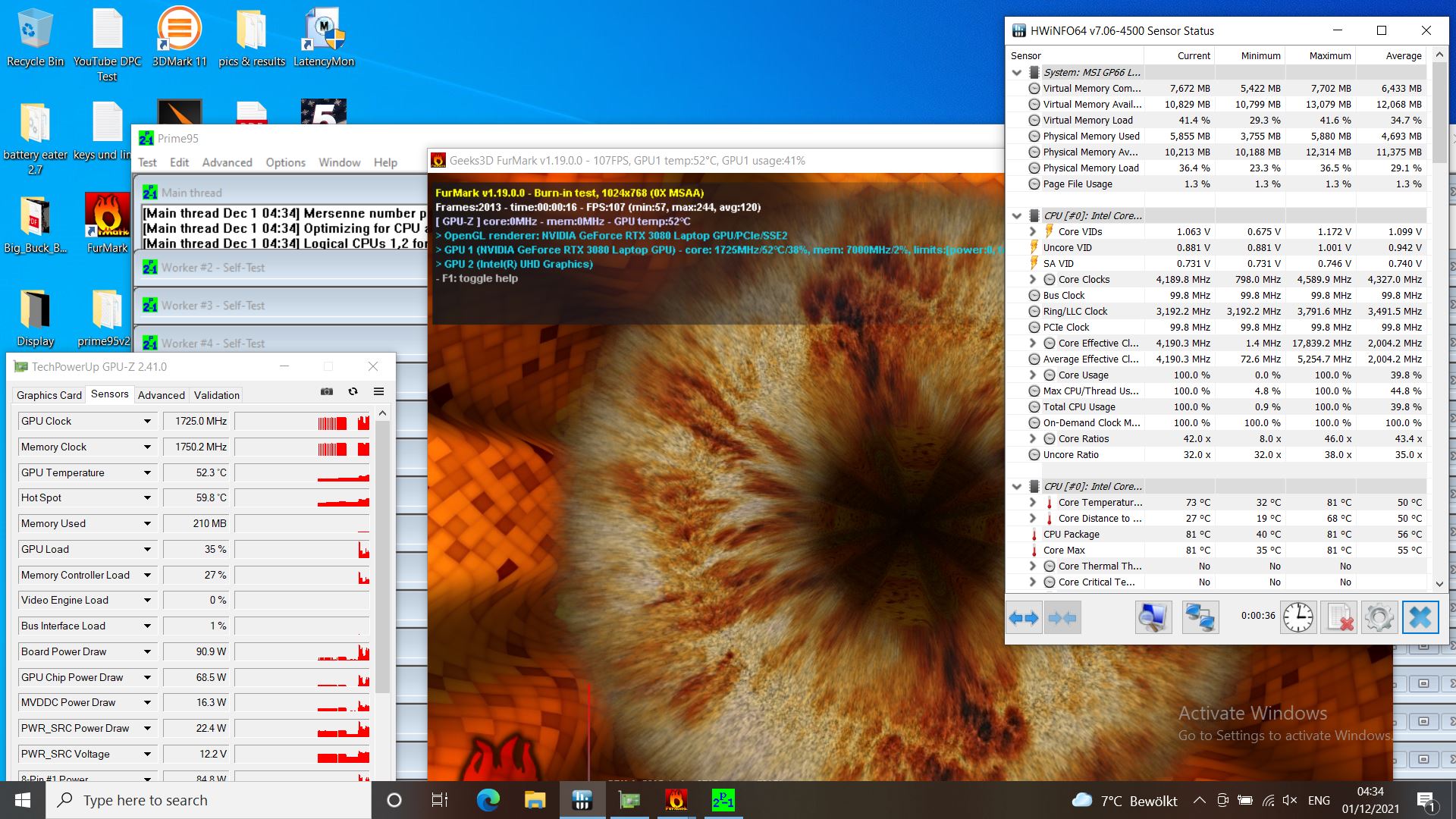Open the Recycle Bin desktop icon
Viewport: 1456px width, 819px height.
click(x=35, y=38)
